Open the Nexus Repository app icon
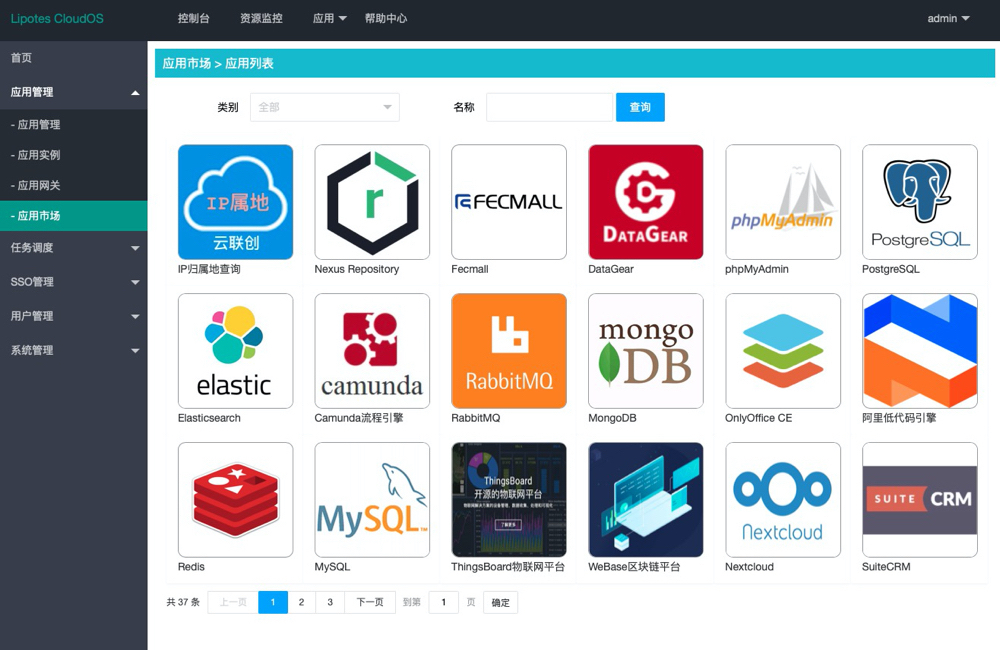1000x650 pixels. click(372, 202)
